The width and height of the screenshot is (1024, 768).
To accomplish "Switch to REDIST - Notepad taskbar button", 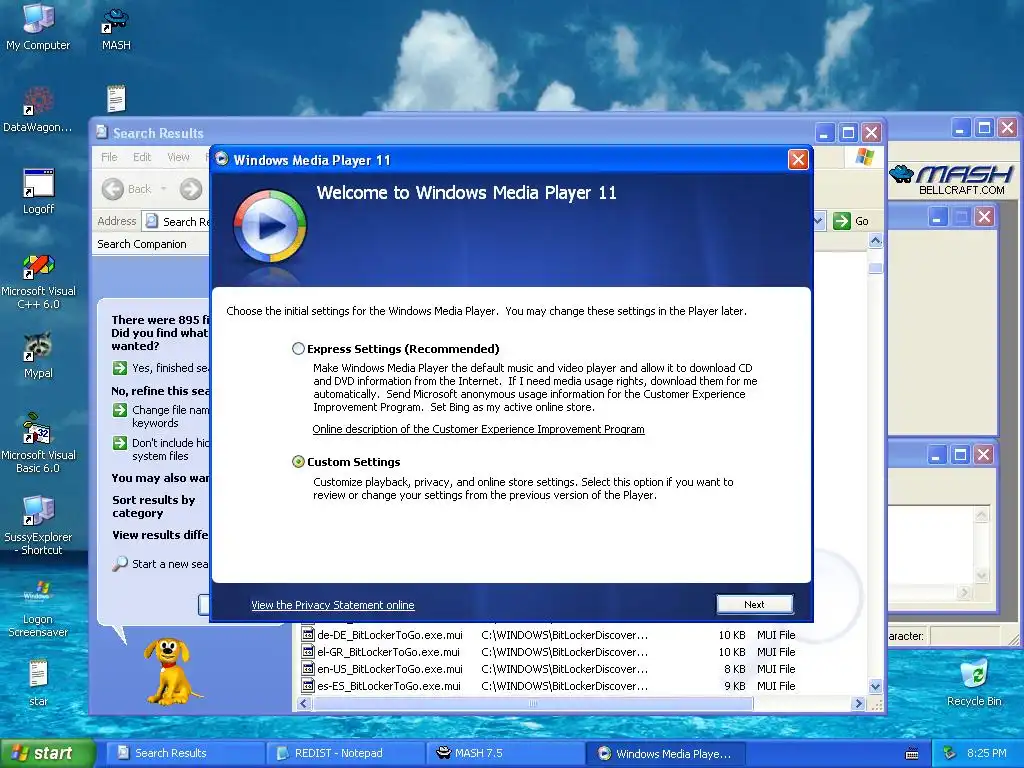I will click(x=346, y=753).
